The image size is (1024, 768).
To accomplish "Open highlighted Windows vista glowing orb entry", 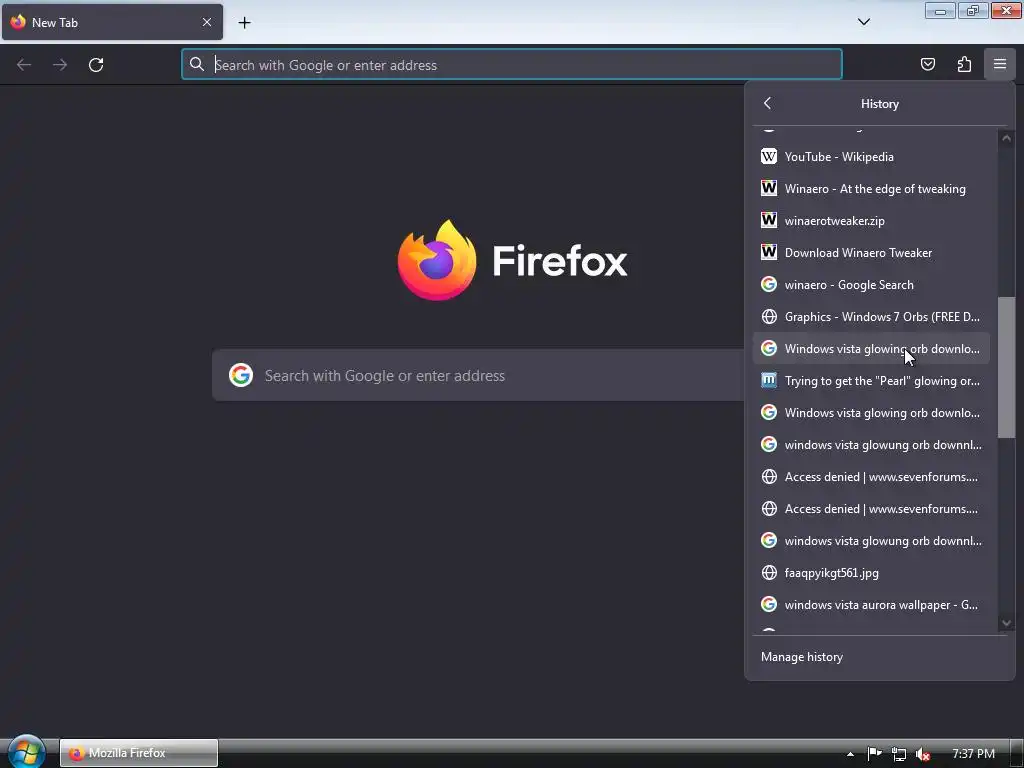I will point(871,349).
